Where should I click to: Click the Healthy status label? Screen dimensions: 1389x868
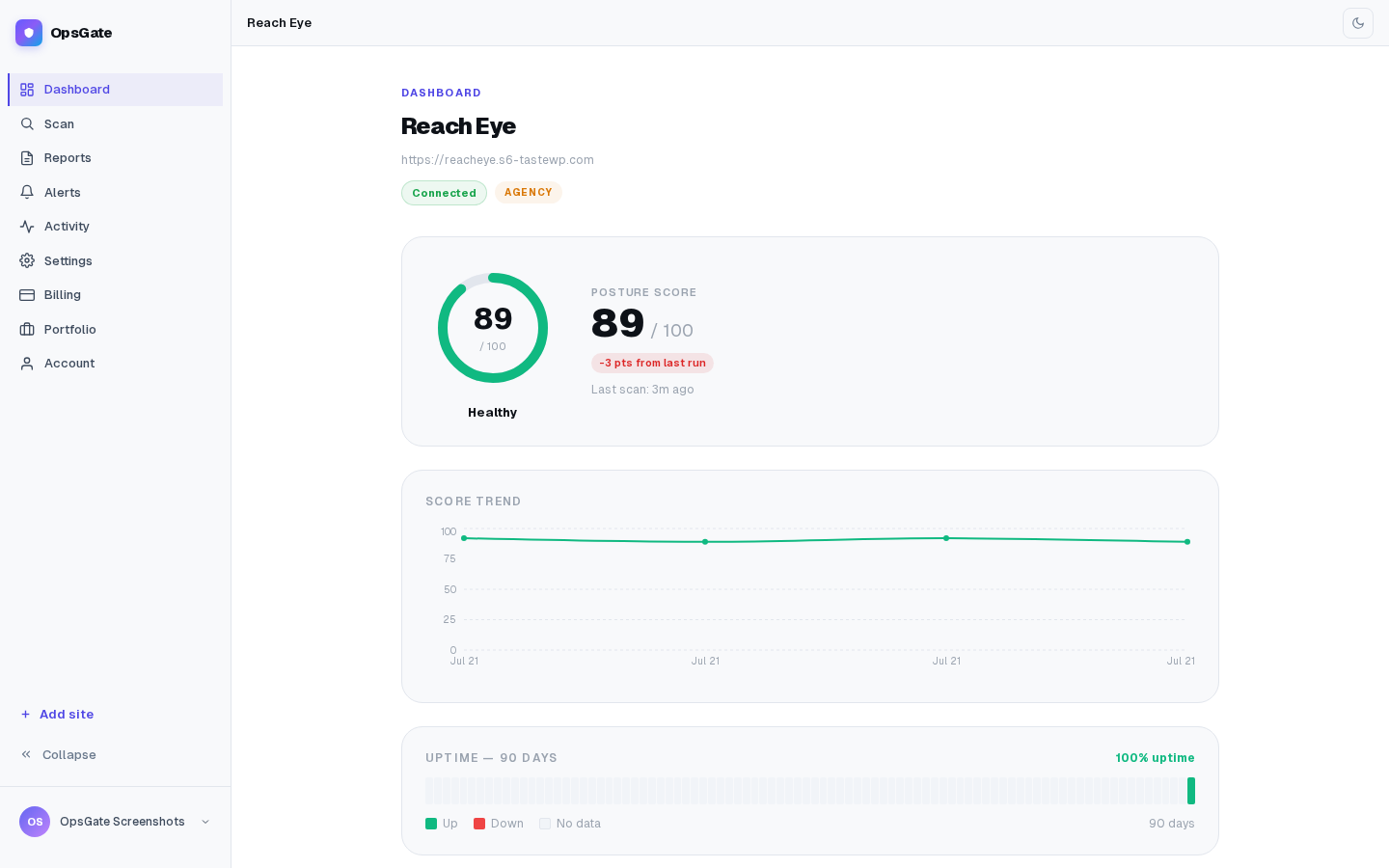coord(493,413)
